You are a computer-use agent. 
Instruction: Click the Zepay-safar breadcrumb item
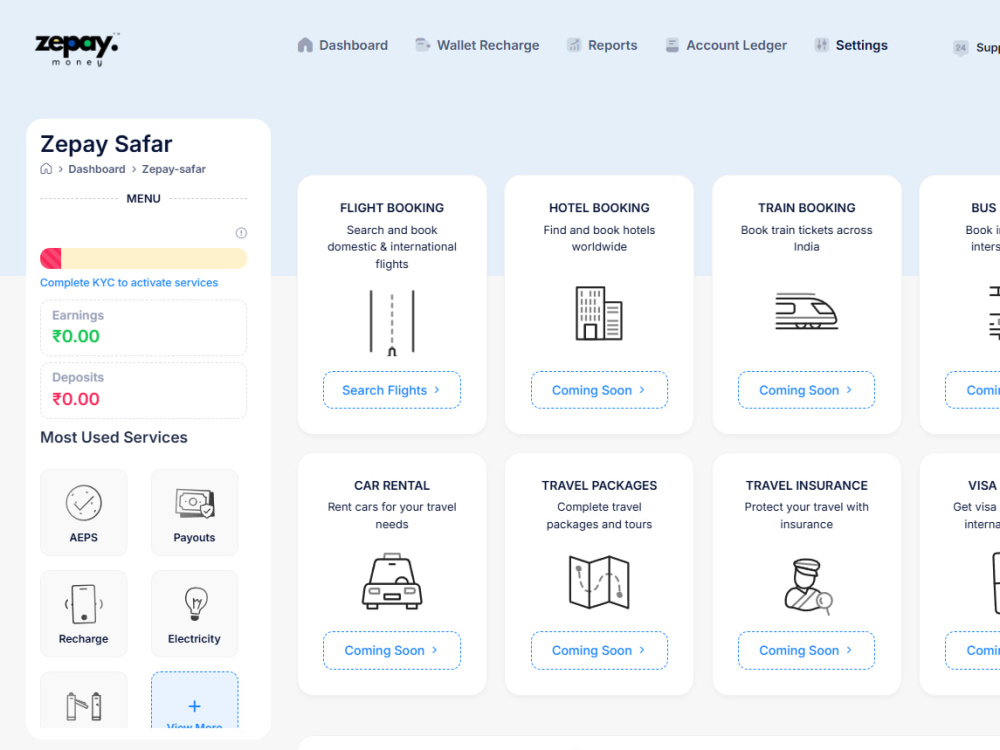[173, 169]
